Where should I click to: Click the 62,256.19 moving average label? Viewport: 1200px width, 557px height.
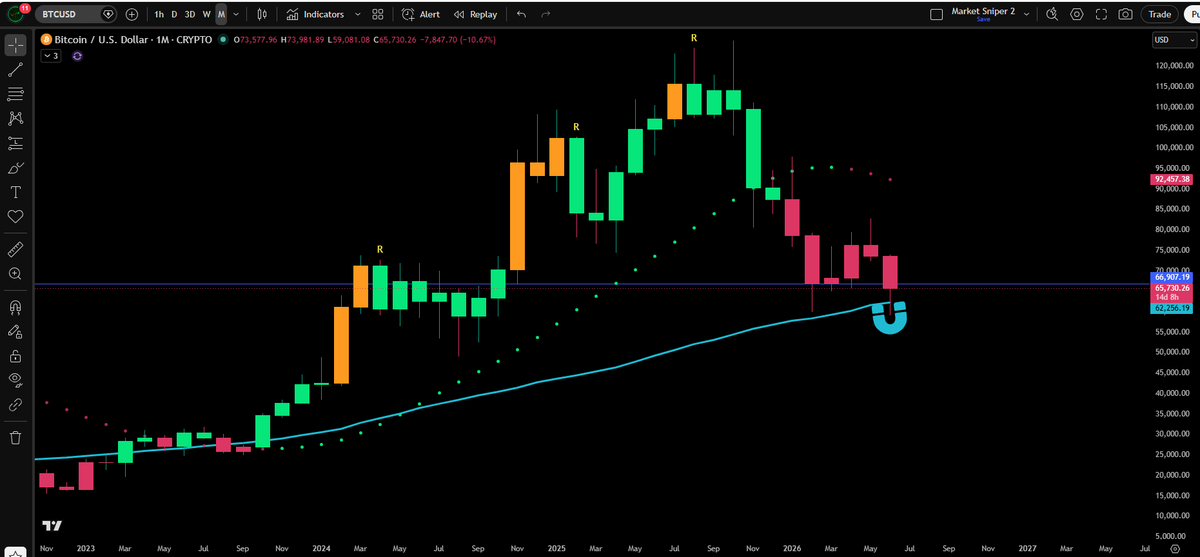(1172, 309)
